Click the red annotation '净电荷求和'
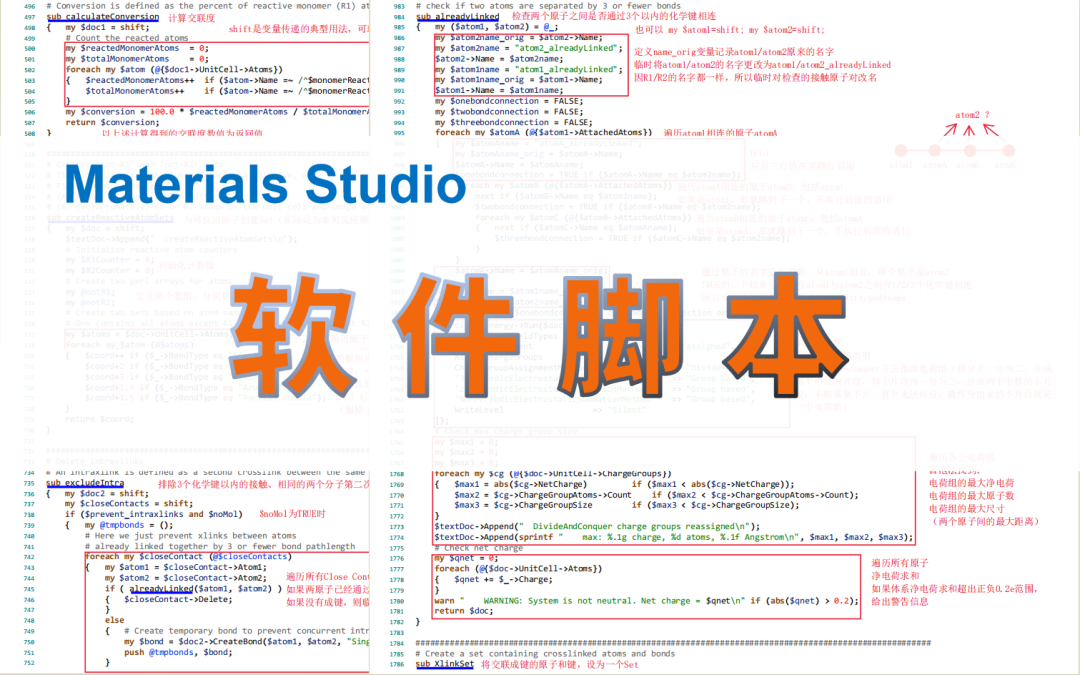This screenshot has width=1080, height=675. tap(895, 576)
